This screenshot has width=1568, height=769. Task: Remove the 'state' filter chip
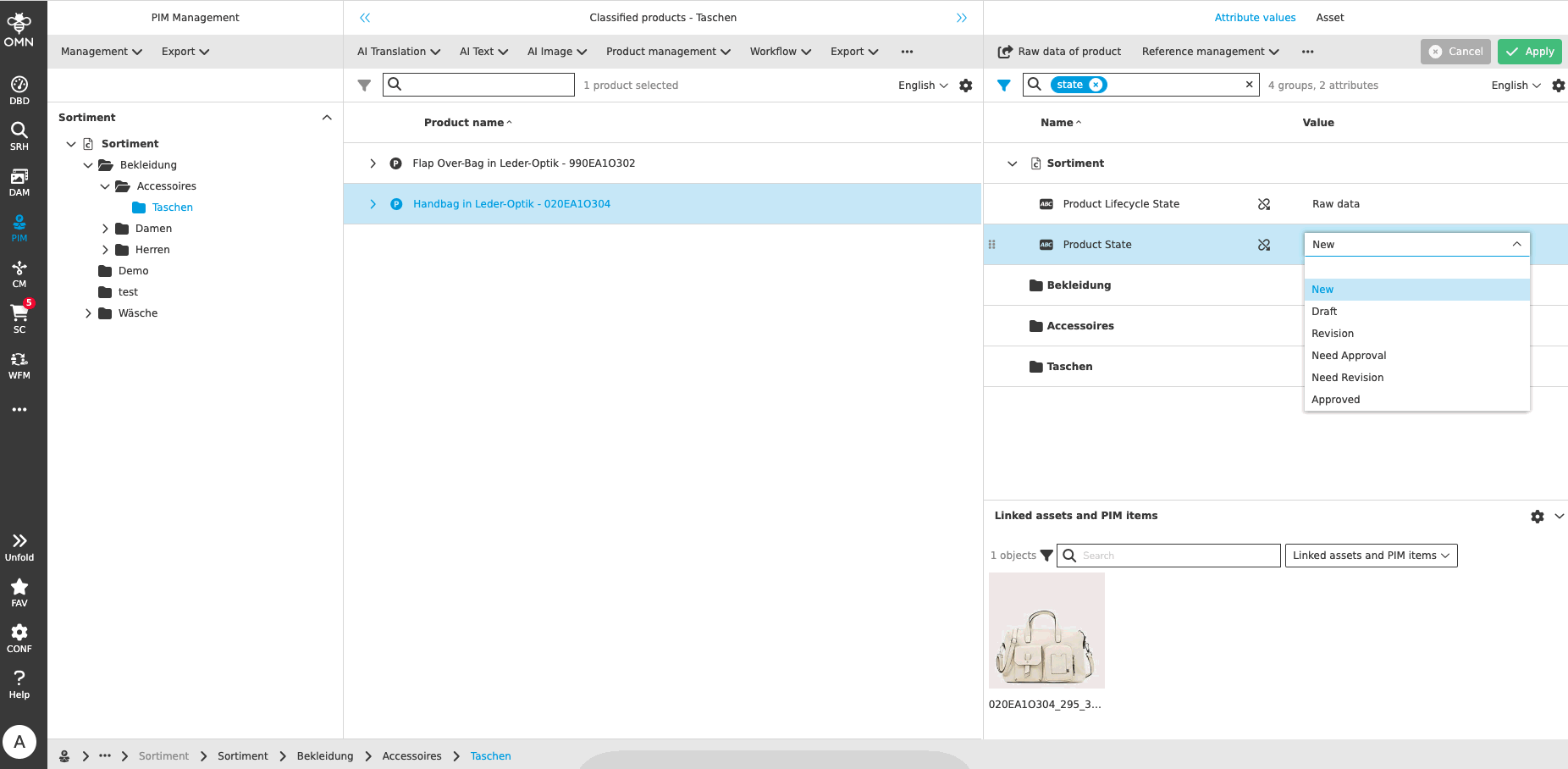coord(1096,85)
